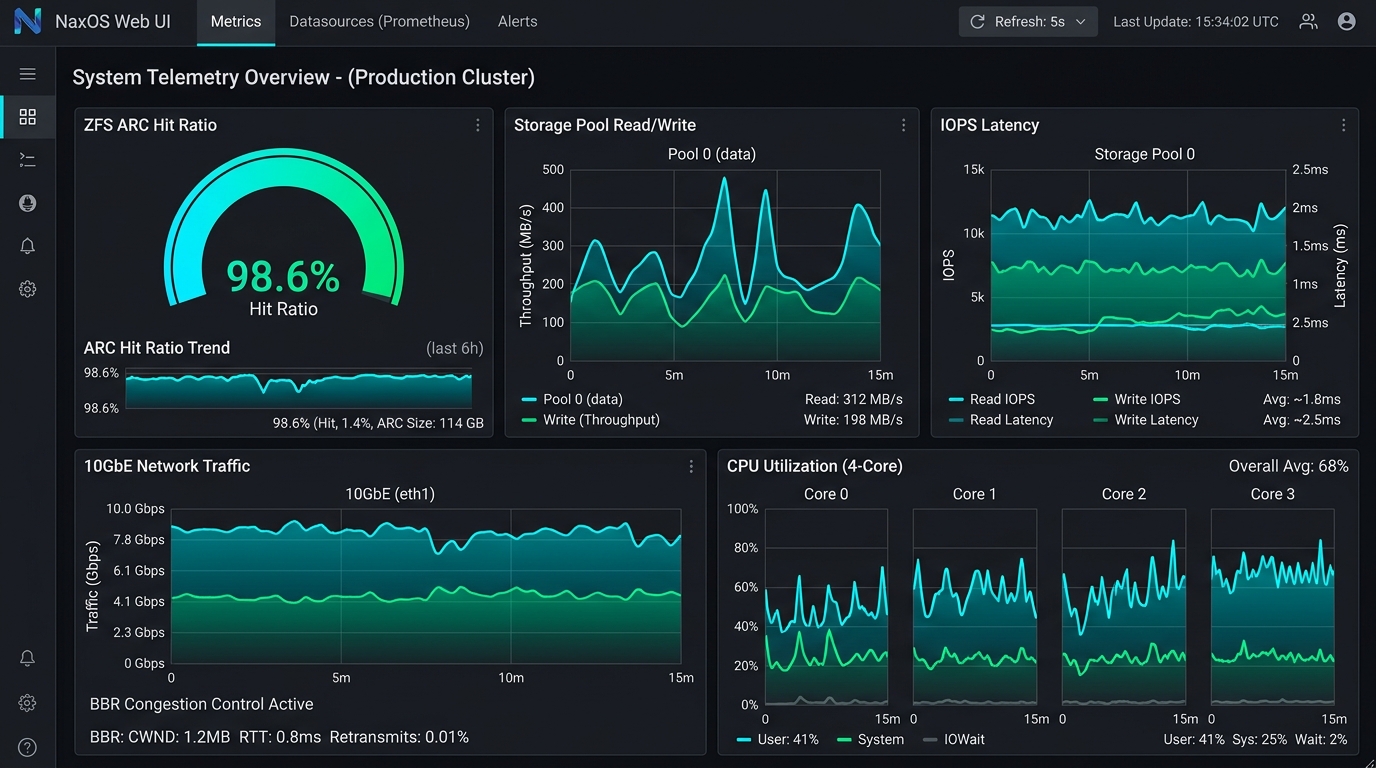The height and width of the screenshot is (768, 1376).
Task: Toggle the System CPU legend series
Action: tap(870, 739)
